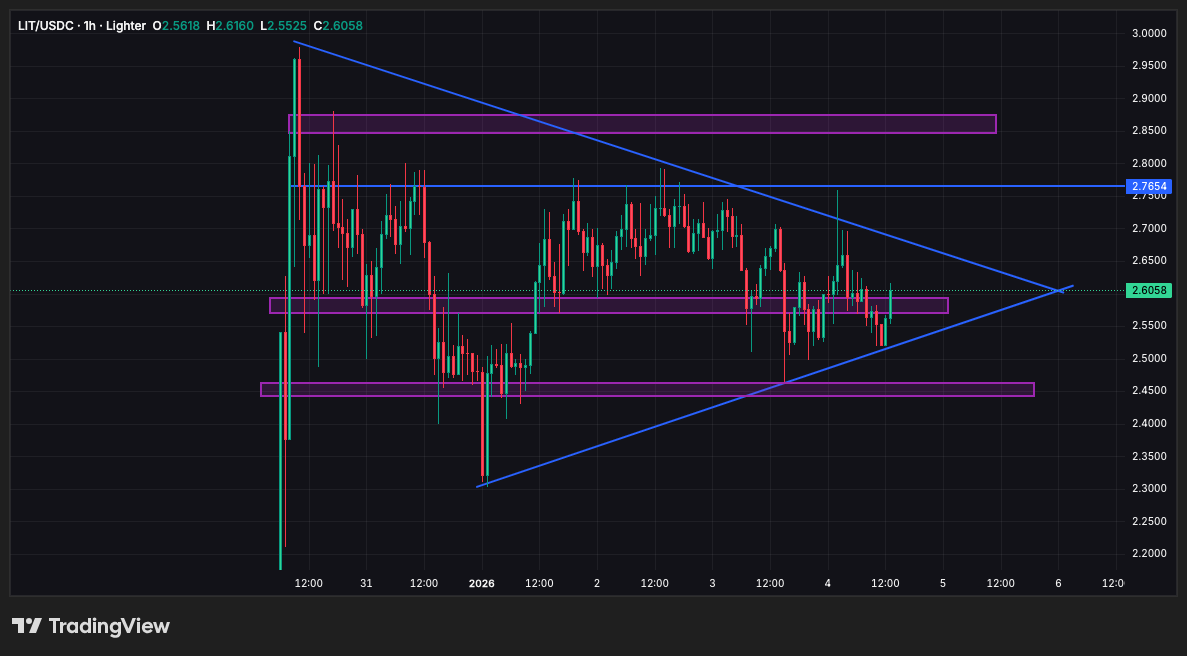Click the 2.4500 price axis label
1187x656 pixels.
coord(1149,390)
